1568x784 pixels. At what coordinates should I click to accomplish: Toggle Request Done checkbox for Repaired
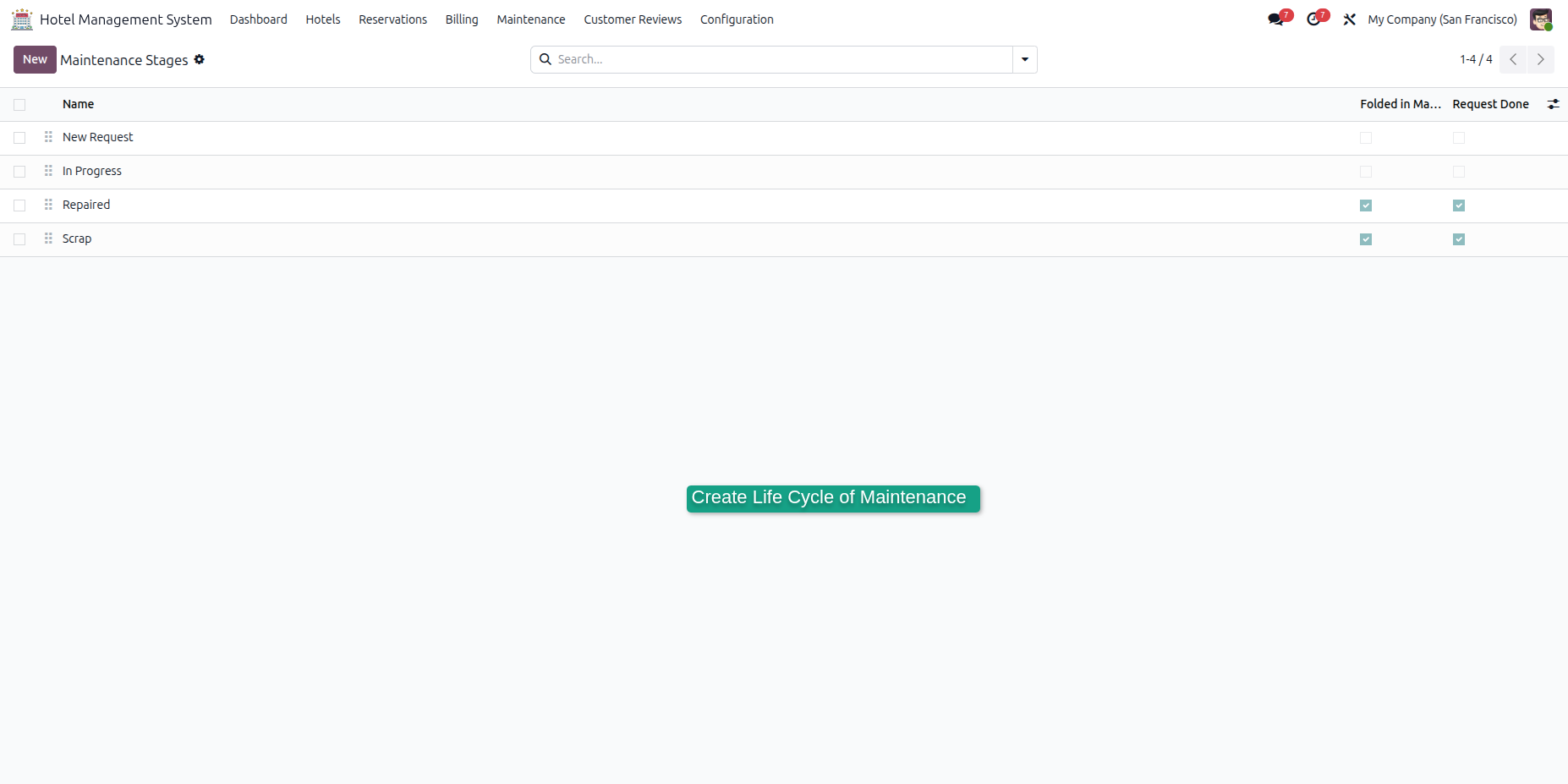(1459, 206)
